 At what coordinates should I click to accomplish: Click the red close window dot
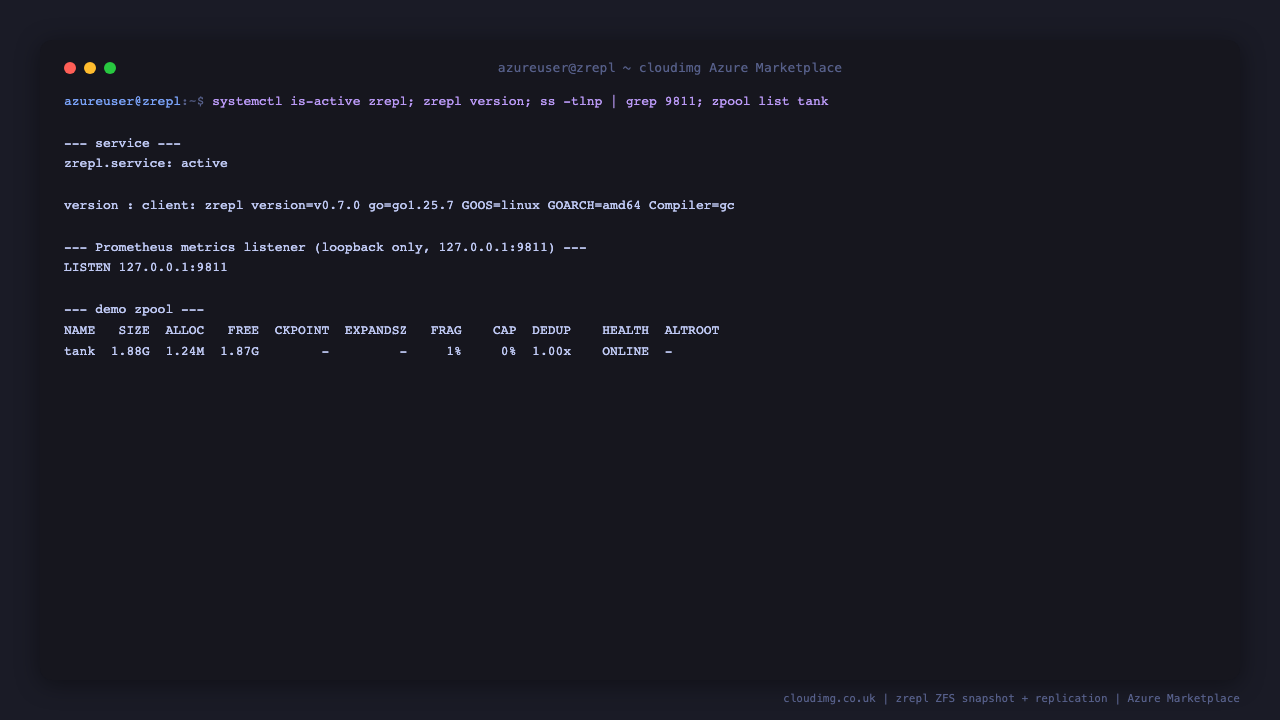(x=70, y=68)
